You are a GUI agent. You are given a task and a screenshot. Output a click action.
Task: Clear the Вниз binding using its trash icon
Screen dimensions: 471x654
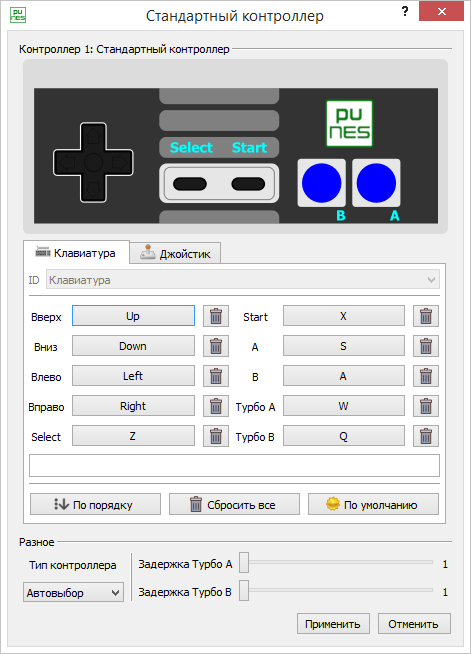(216, 346)
